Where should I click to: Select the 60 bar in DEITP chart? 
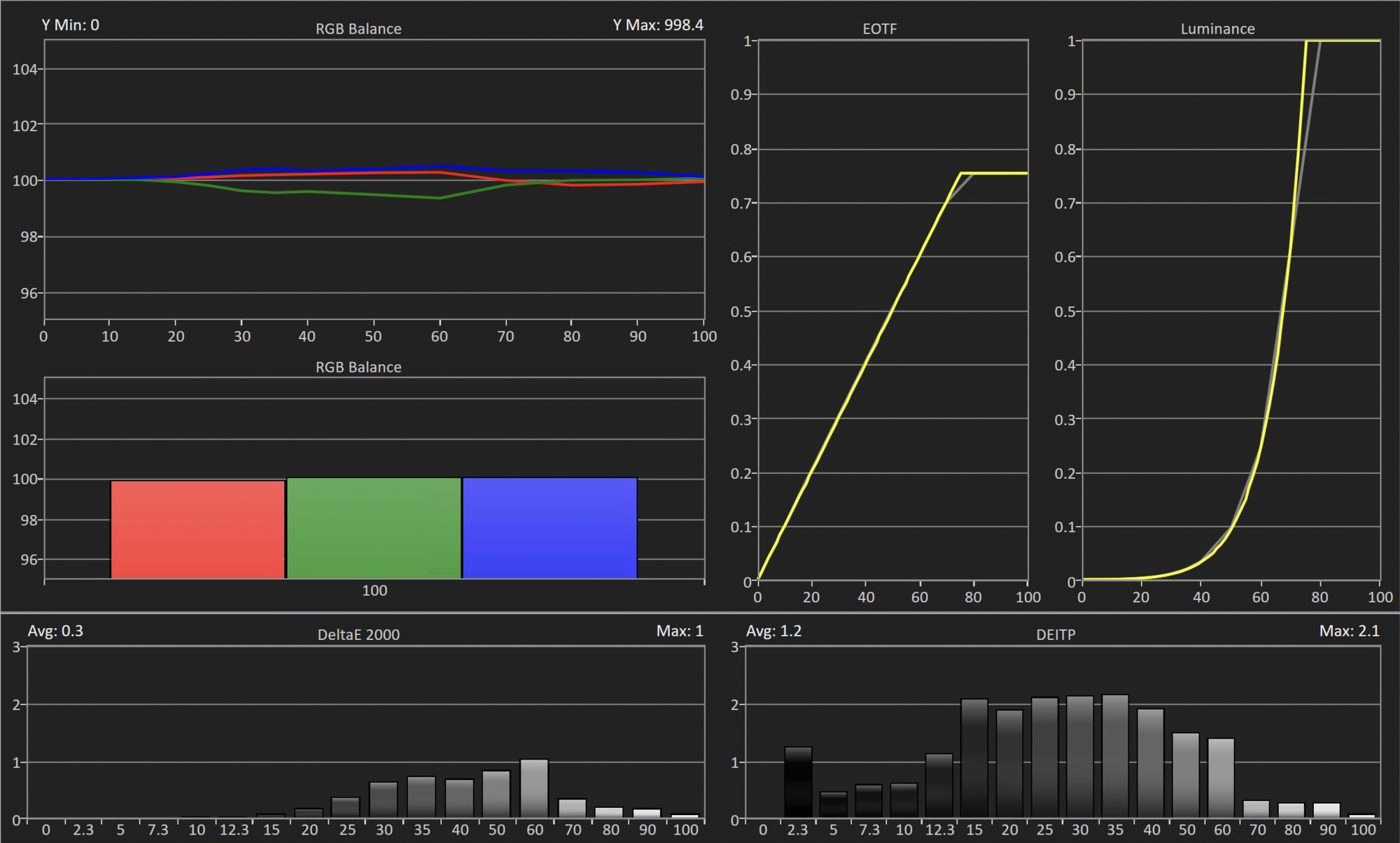(1221, 778)
